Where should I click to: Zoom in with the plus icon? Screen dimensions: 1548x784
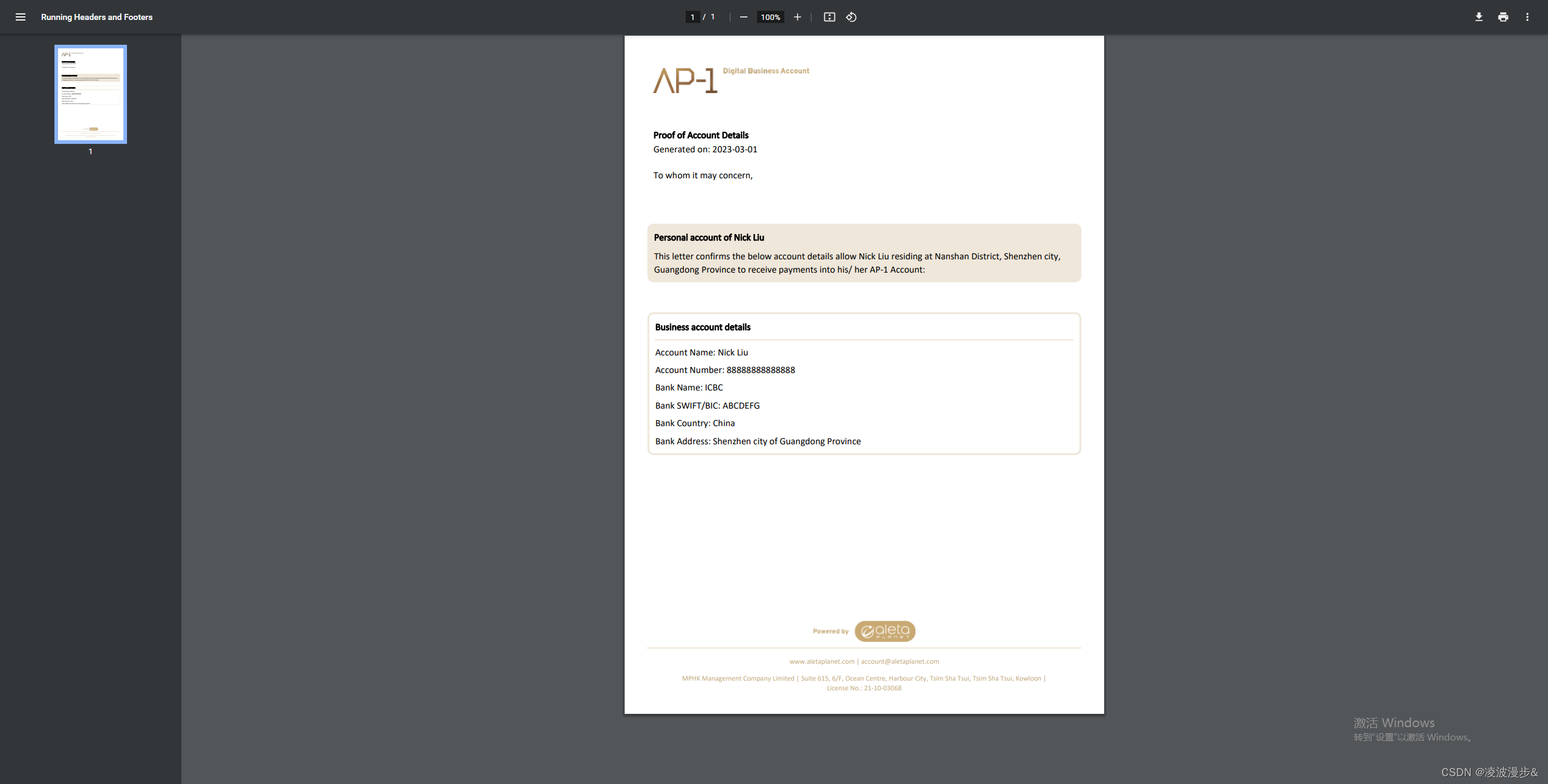[798, 17]
